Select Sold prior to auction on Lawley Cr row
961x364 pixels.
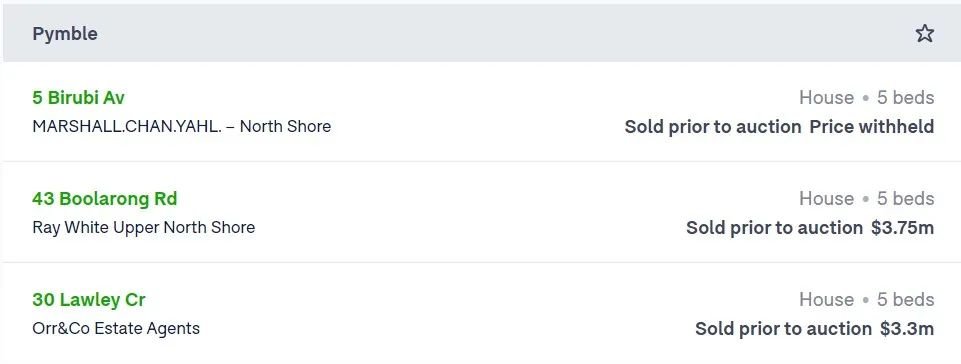pos(783,329)
